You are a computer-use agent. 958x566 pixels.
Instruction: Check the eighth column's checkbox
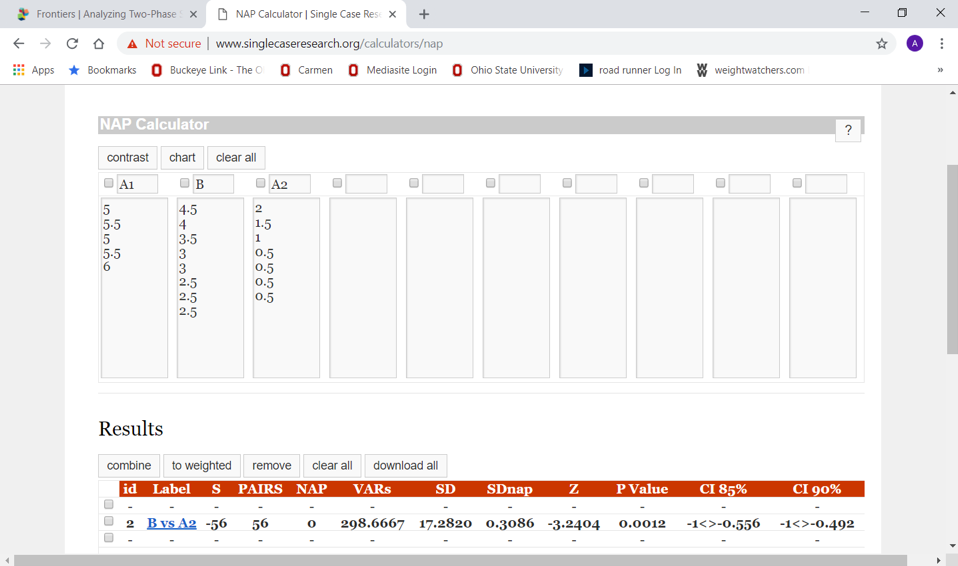pos(643,183)
